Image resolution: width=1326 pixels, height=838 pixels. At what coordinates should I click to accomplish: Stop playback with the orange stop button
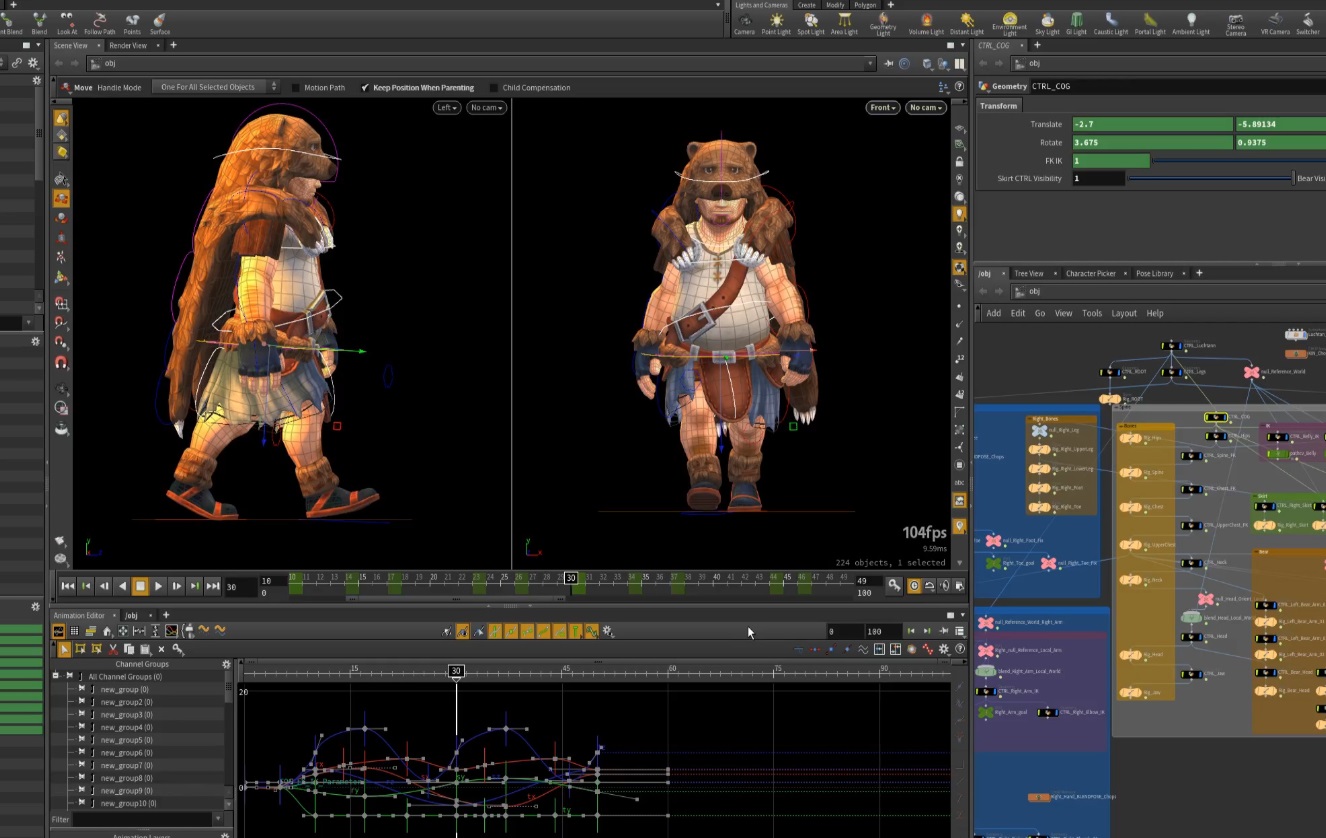[140, 586]
